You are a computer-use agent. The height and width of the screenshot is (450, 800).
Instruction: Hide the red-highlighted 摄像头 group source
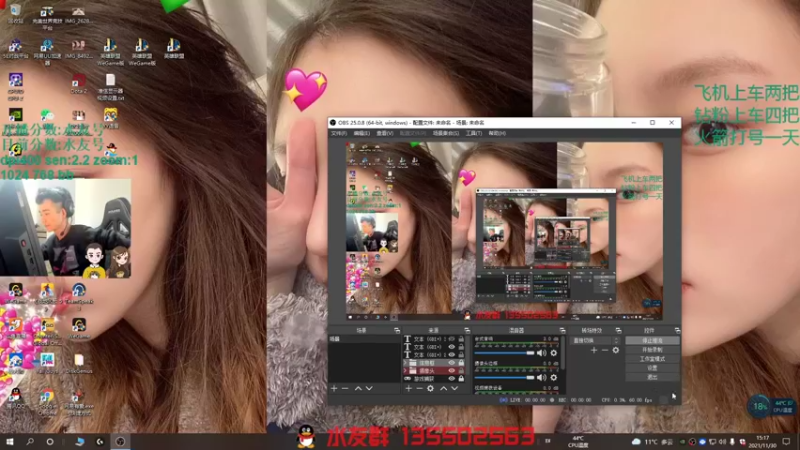[452, 371]
